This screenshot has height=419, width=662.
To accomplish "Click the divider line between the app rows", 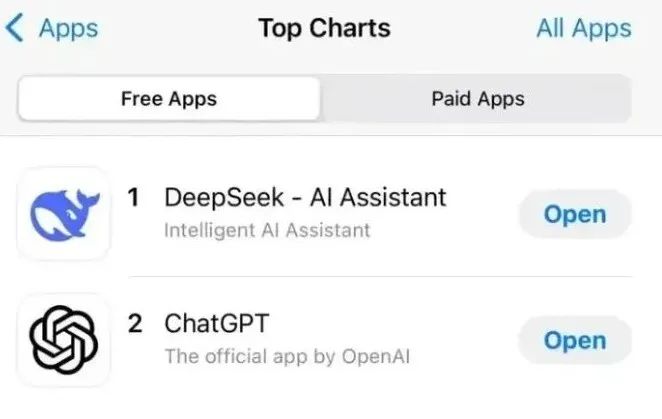I will (380, 277).
